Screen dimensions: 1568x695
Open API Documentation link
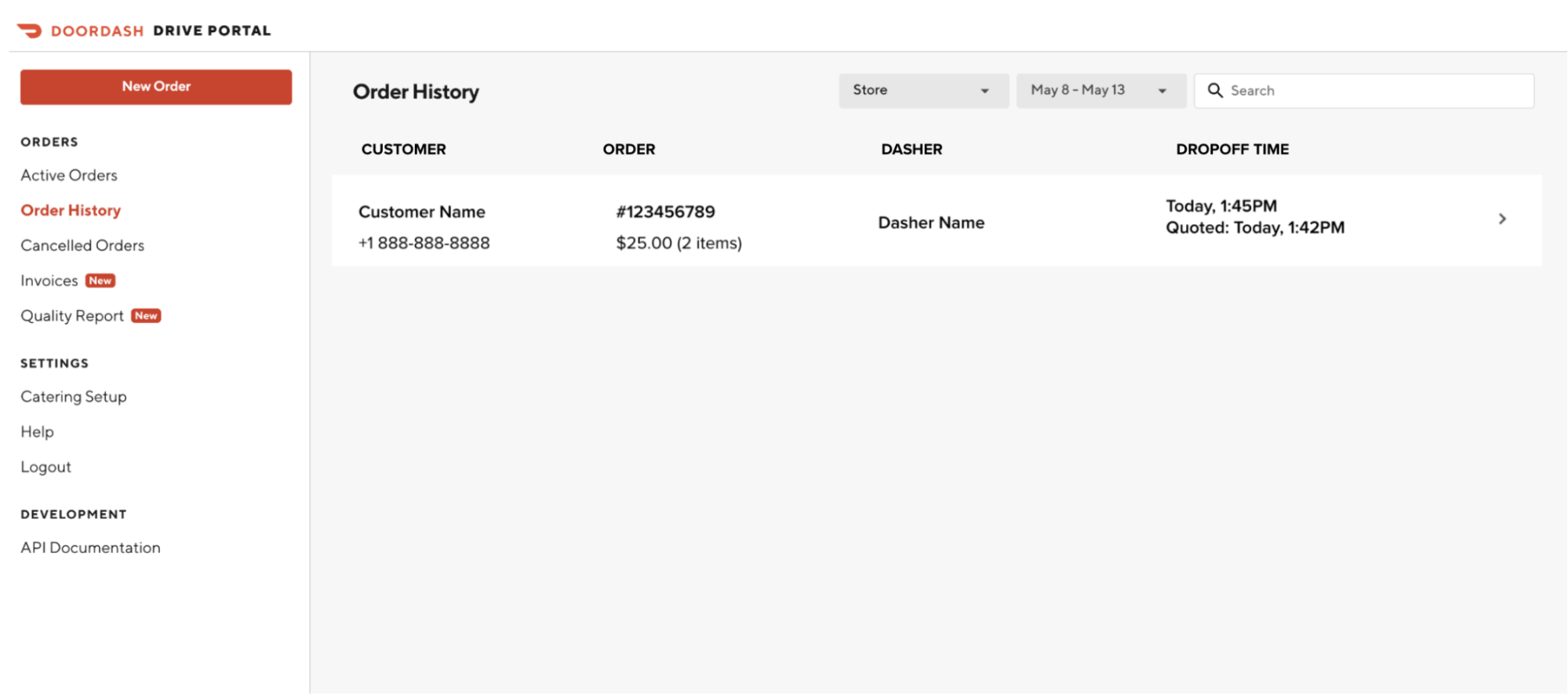coord(90,548)
